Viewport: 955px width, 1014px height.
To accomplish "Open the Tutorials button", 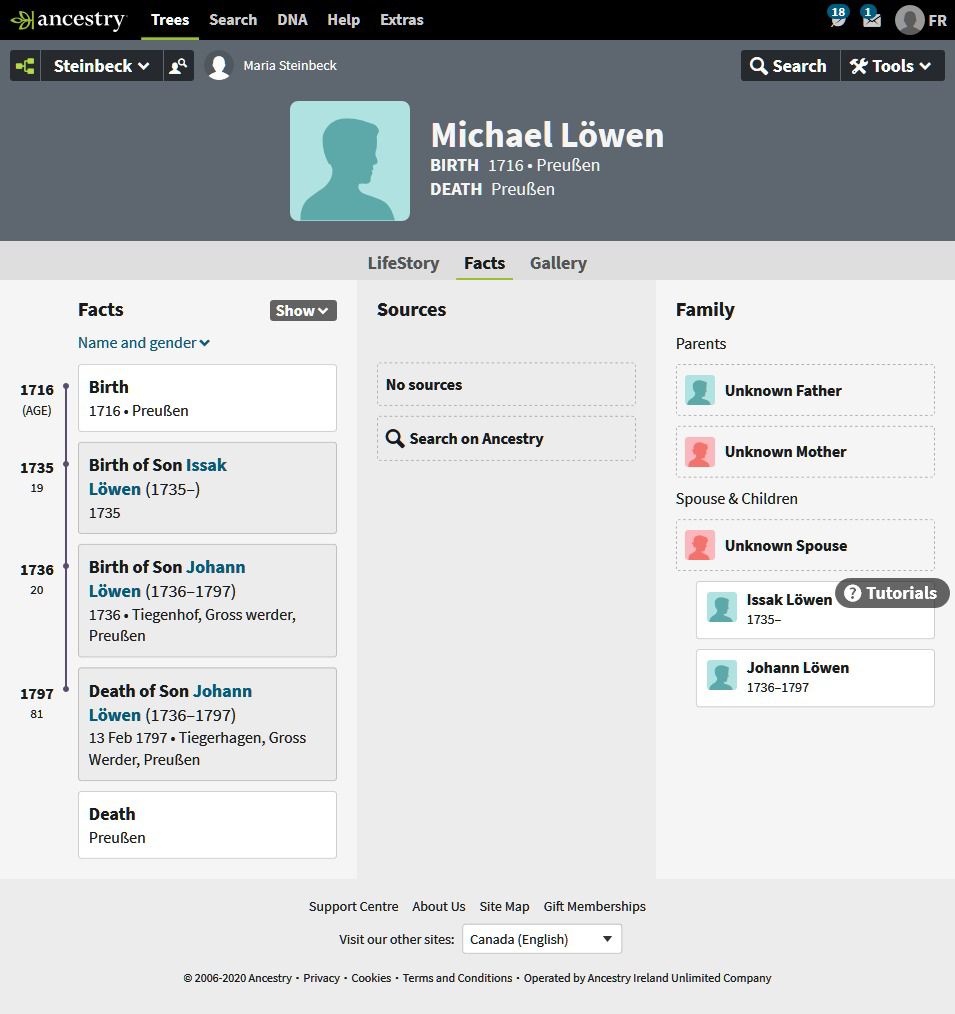I will [x=892, y=593].
